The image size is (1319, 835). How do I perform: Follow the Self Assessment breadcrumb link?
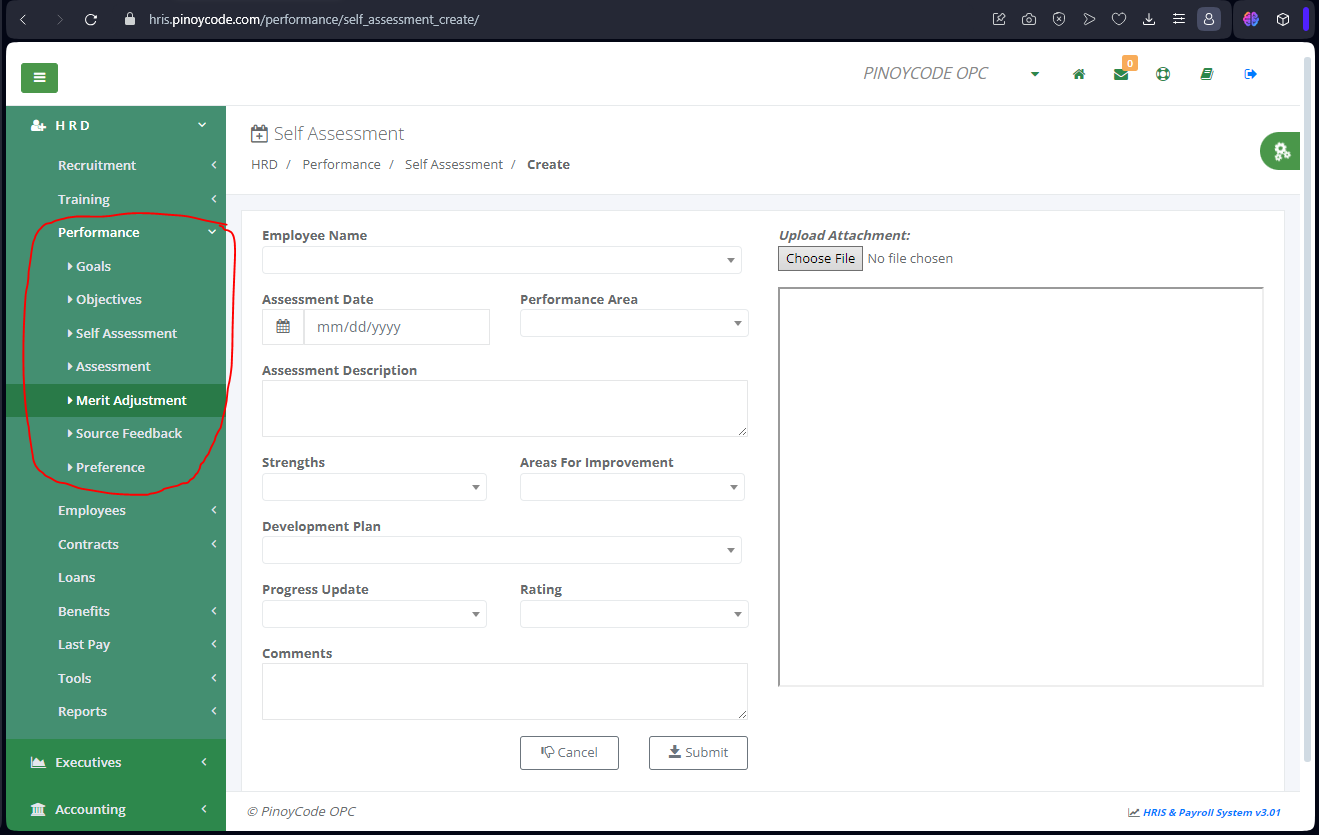click(x=454, y=164)
